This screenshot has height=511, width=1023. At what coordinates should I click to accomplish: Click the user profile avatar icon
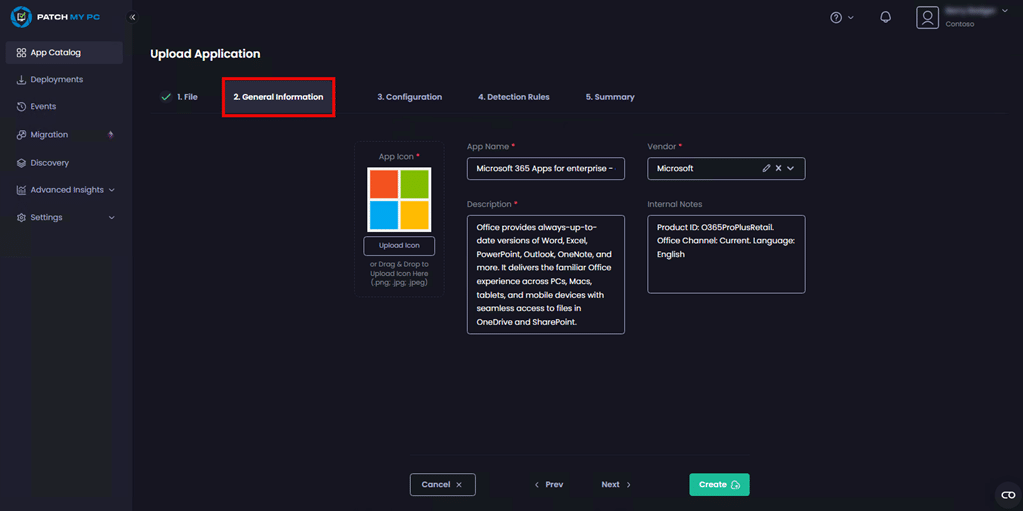[928, 17]
